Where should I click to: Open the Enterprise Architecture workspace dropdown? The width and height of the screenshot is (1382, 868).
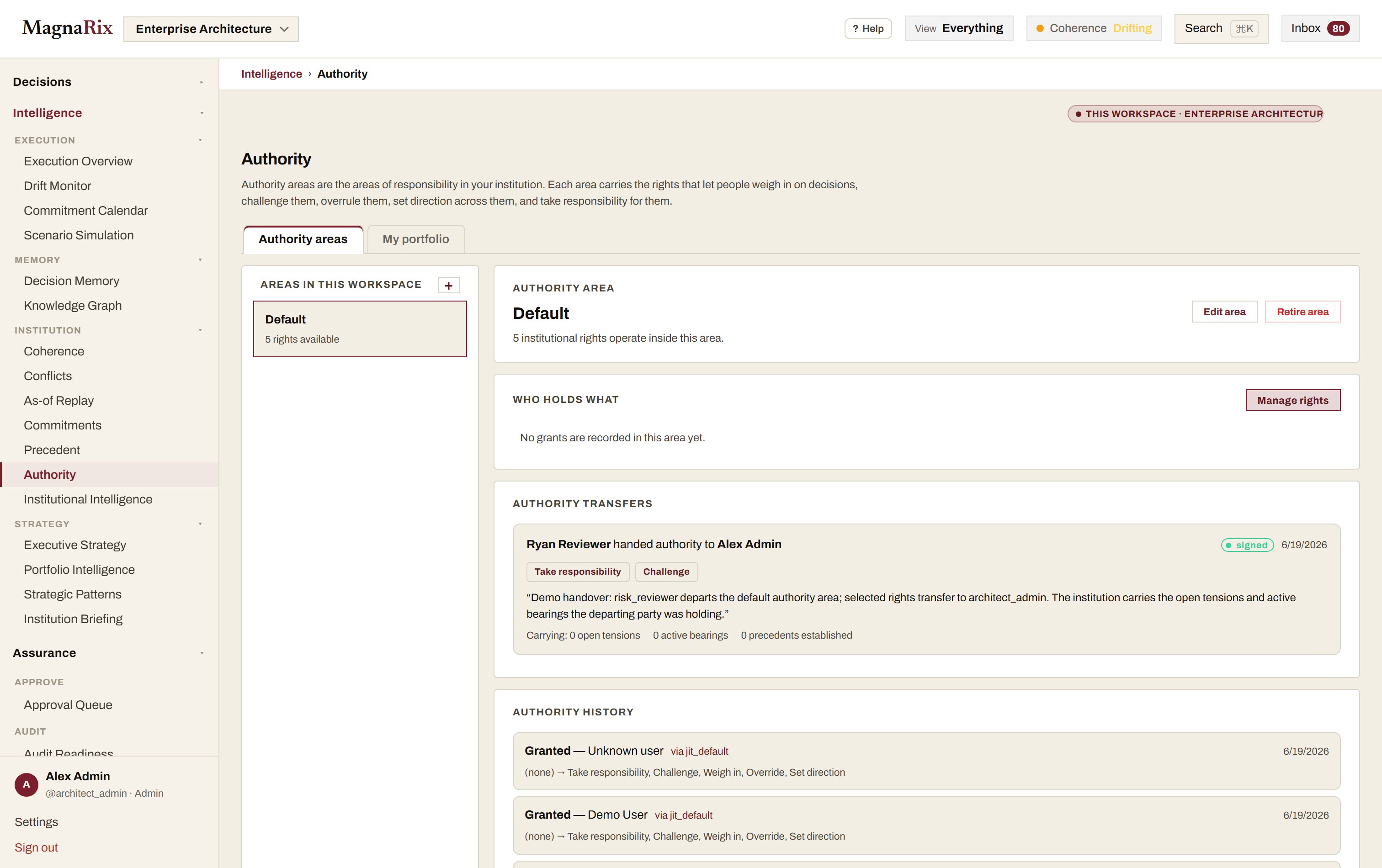click(211, 29)
